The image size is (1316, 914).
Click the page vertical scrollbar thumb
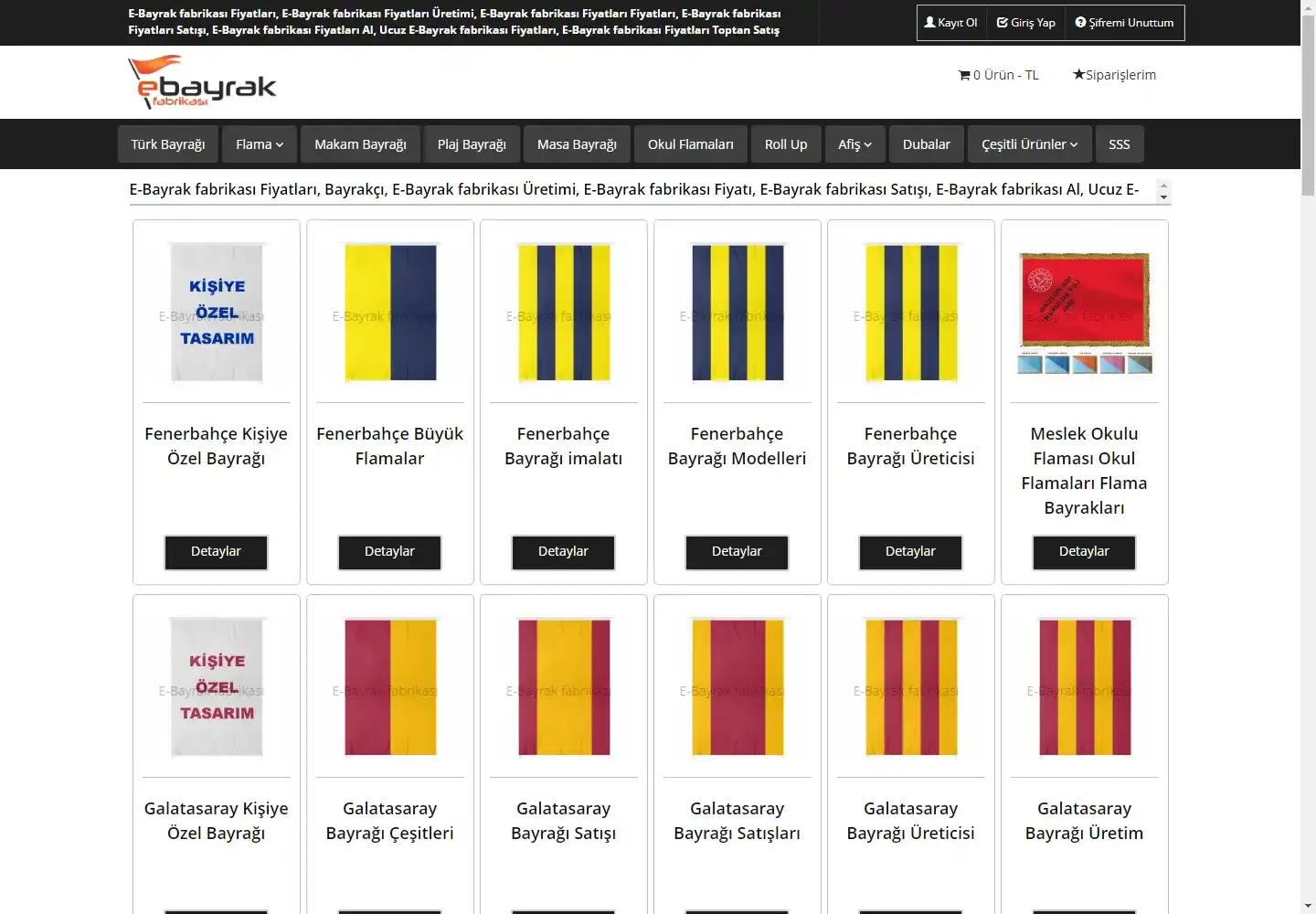click(x=1308, y=106)
